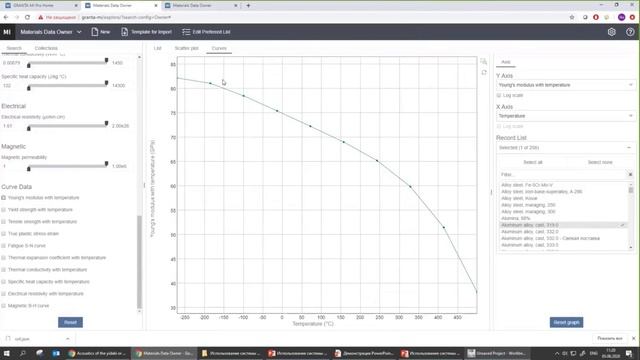Viewport: 640px width, 360px height.
Task: Click the Electrical resistivity slider handle
Action: pyautogui.click(x=107, y=123)
